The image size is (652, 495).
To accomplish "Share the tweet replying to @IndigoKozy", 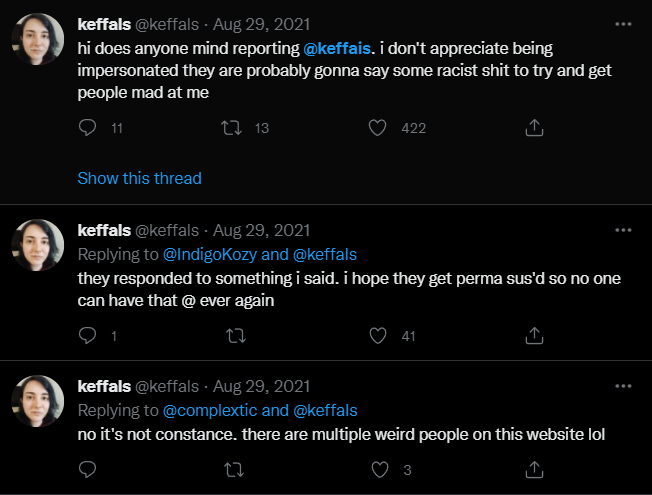I will coord(534,335).
